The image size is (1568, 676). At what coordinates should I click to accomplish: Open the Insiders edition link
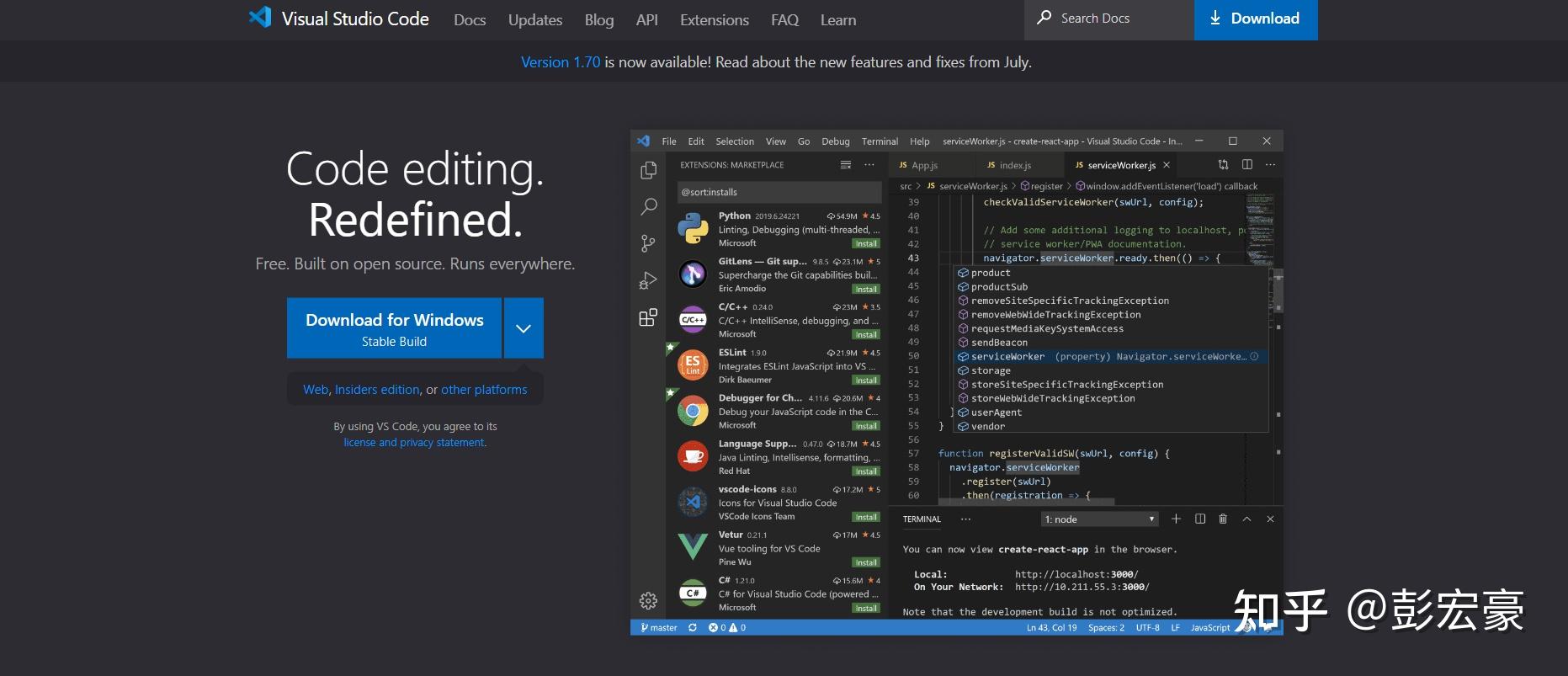coord(377,389)
